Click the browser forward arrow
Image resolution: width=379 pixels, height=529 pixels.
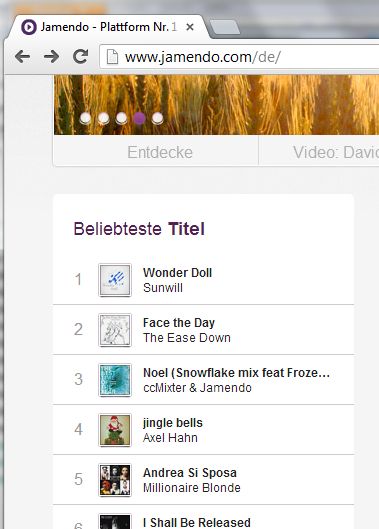pyautogui.click(x=51, y=56)
